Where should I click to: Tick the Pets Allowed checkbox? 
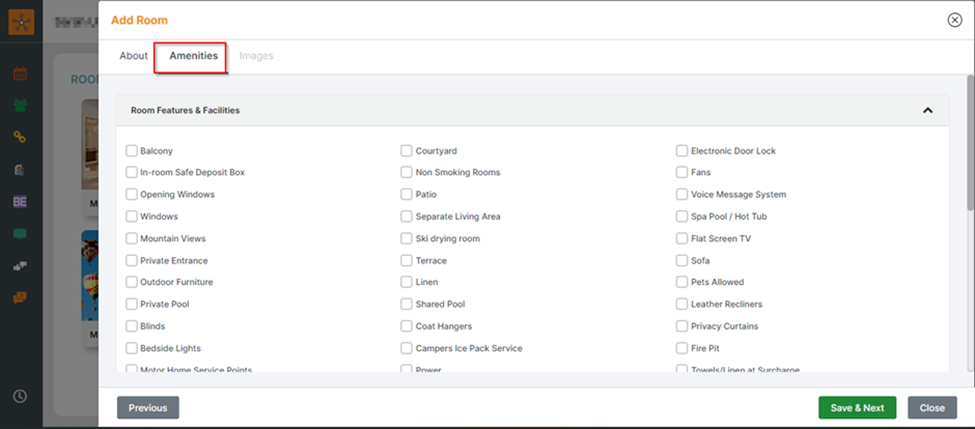(x=682, y=282)
